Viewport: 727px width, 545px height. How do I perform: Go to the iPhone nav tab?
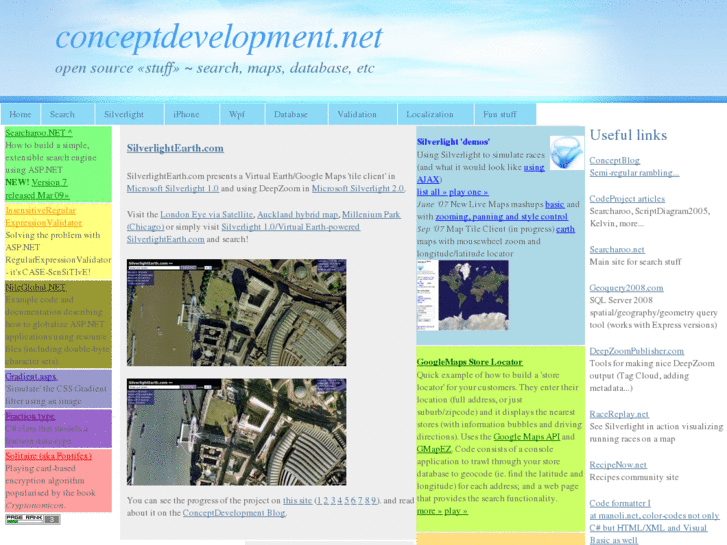[x=191, y=114]
